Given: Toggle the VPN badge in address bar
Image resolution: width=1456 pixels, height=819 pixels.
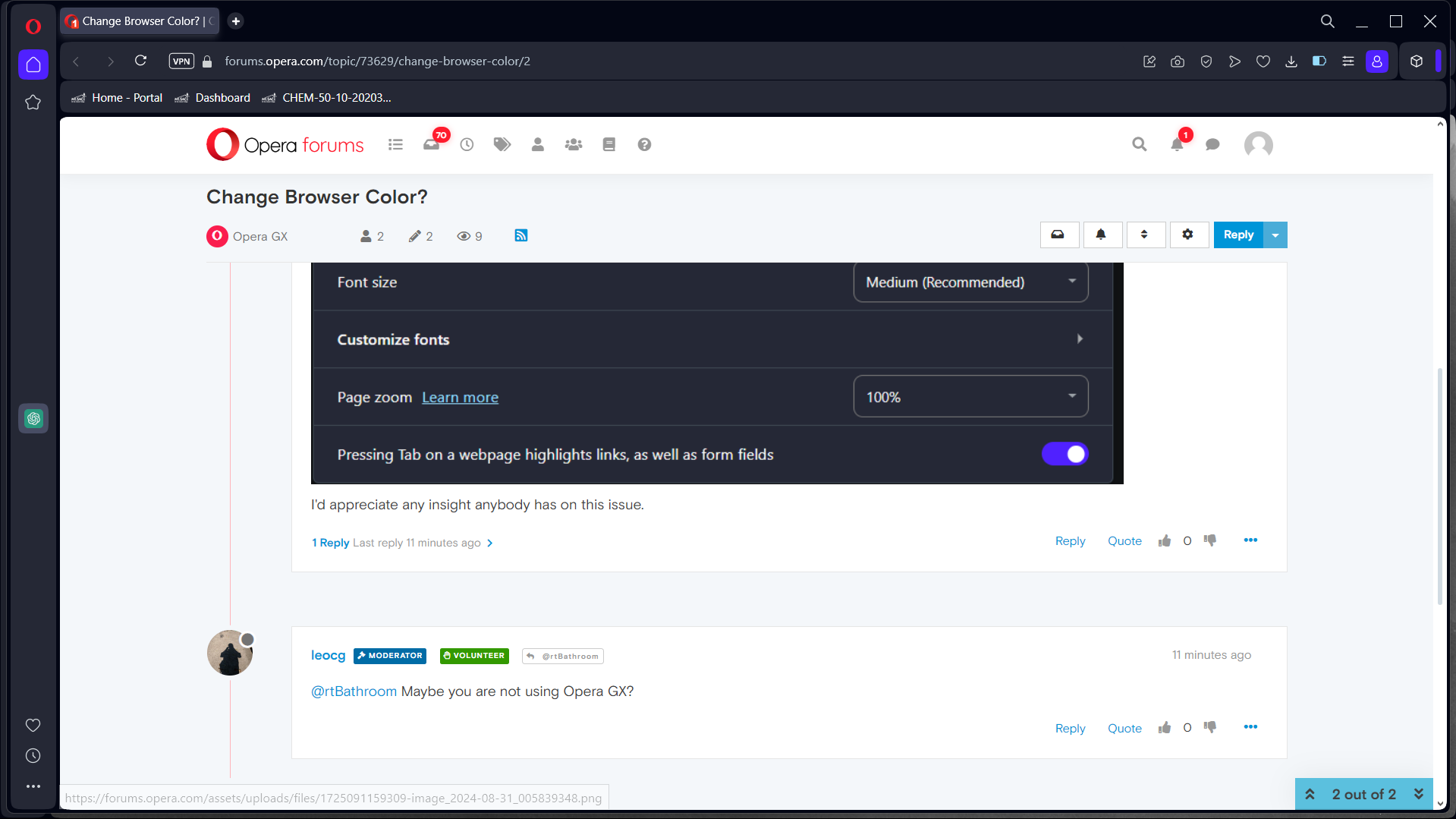Looking at the screenshot, I should (x=181, y=61).
